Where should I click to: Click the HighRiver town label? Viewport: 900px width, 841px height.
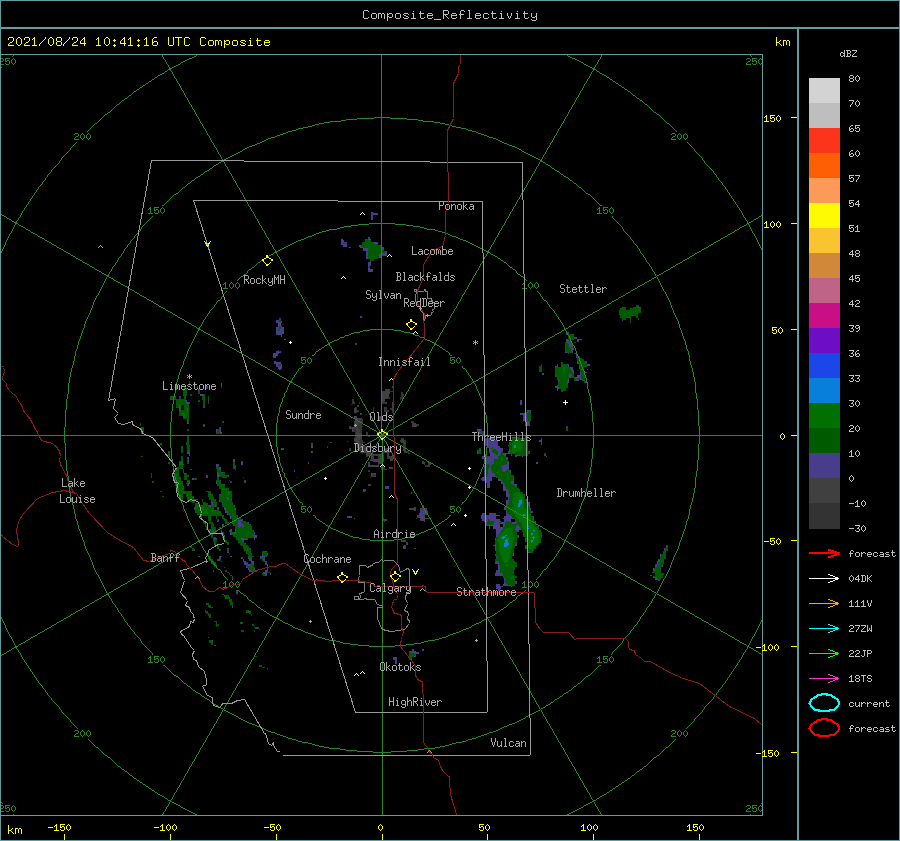pos(415,702)
